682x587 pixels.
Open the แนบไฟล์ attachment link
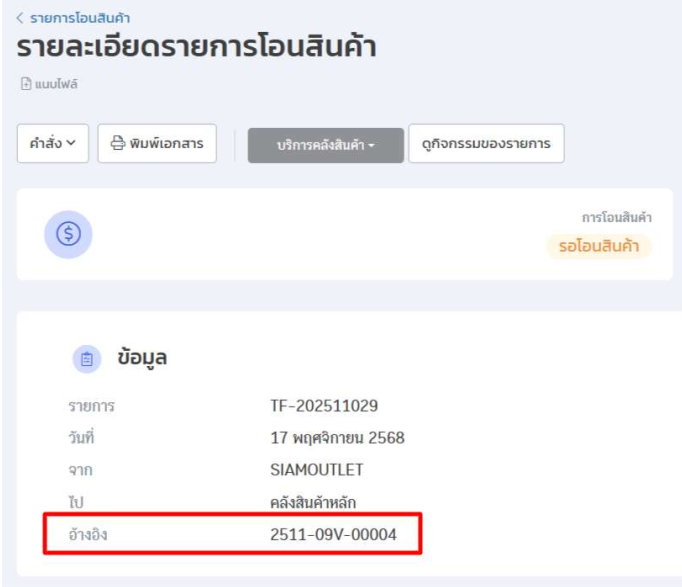pyautogui.click(x=58, y=84)
